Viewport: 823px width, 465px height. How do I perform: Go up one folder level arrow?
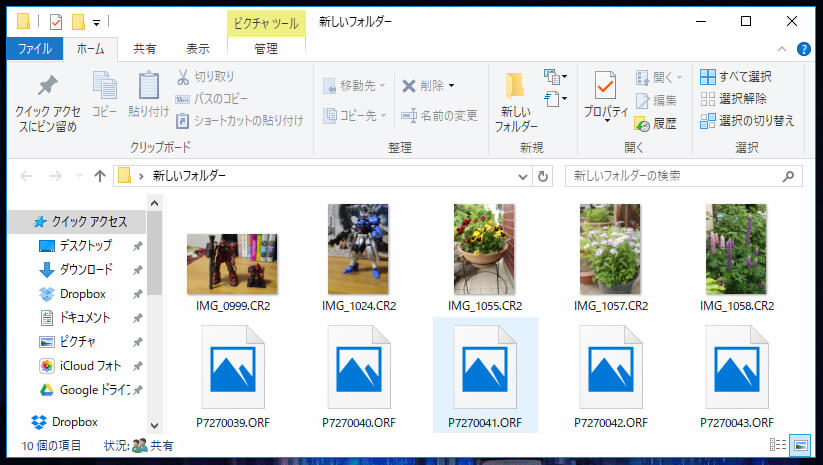(100, 176)
